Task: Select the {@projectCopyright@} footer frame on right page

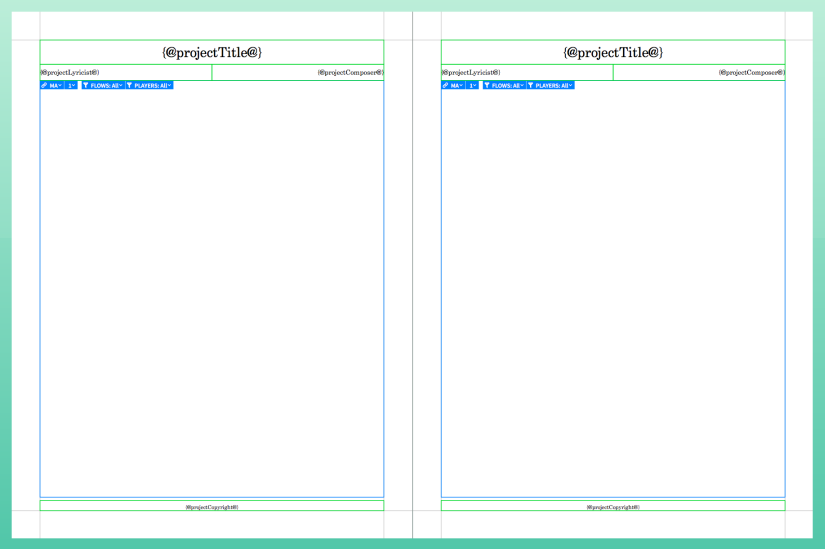Action: tap(613, 507)
